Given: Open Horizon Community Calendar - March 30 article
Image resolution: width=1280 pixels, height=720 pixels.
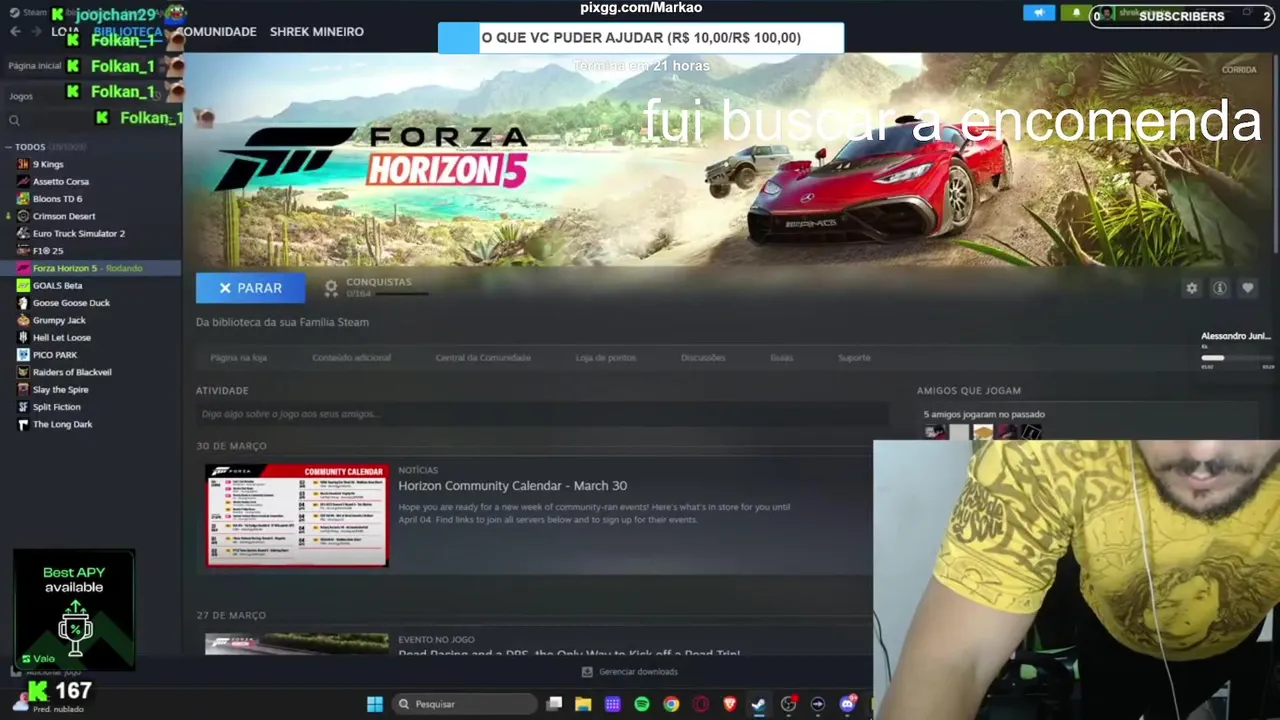Looking at the screenshot, I should pyautogui.click(x=513, y=485).
